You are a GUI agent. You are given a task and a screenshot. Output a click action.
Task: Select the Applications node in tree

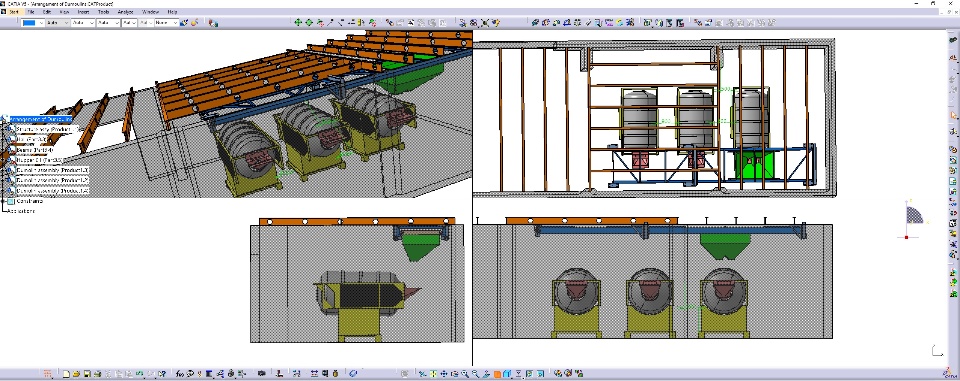tap(21, 211)
